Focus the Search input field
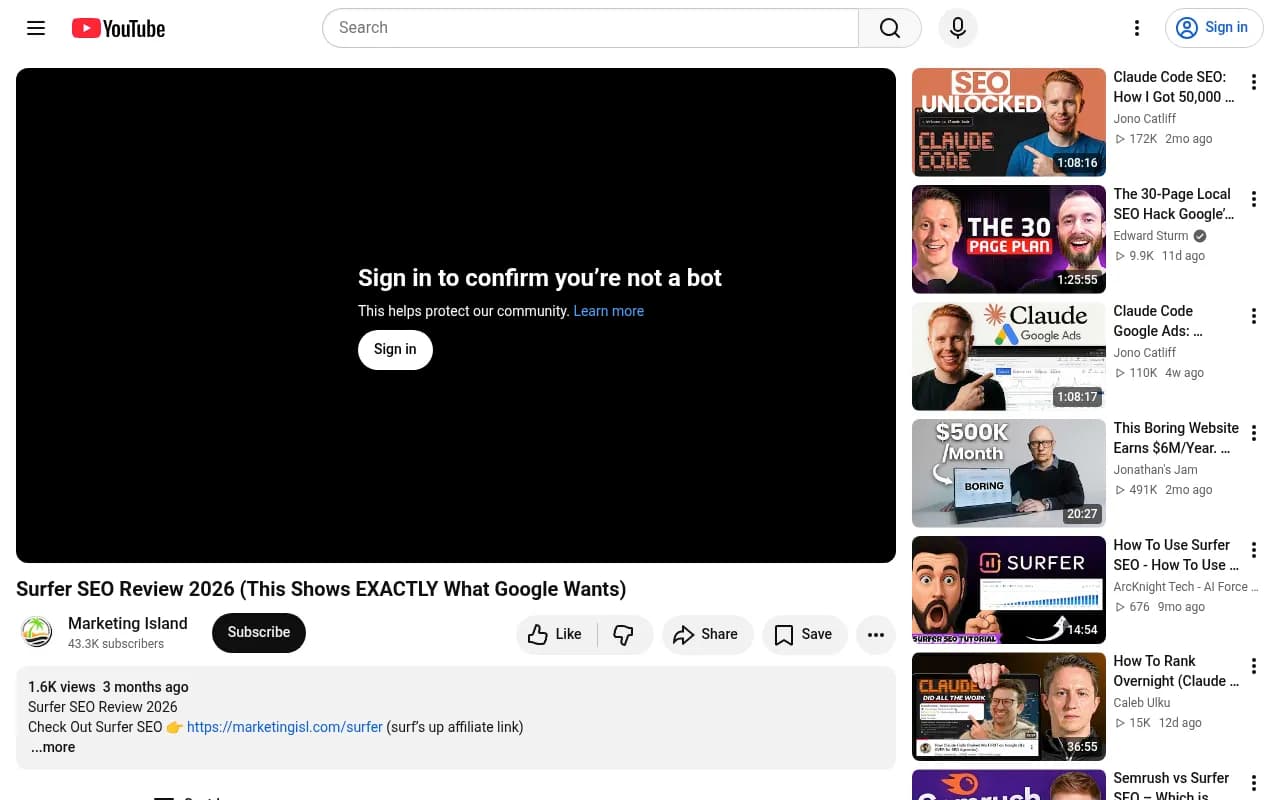 pos(590,28)
